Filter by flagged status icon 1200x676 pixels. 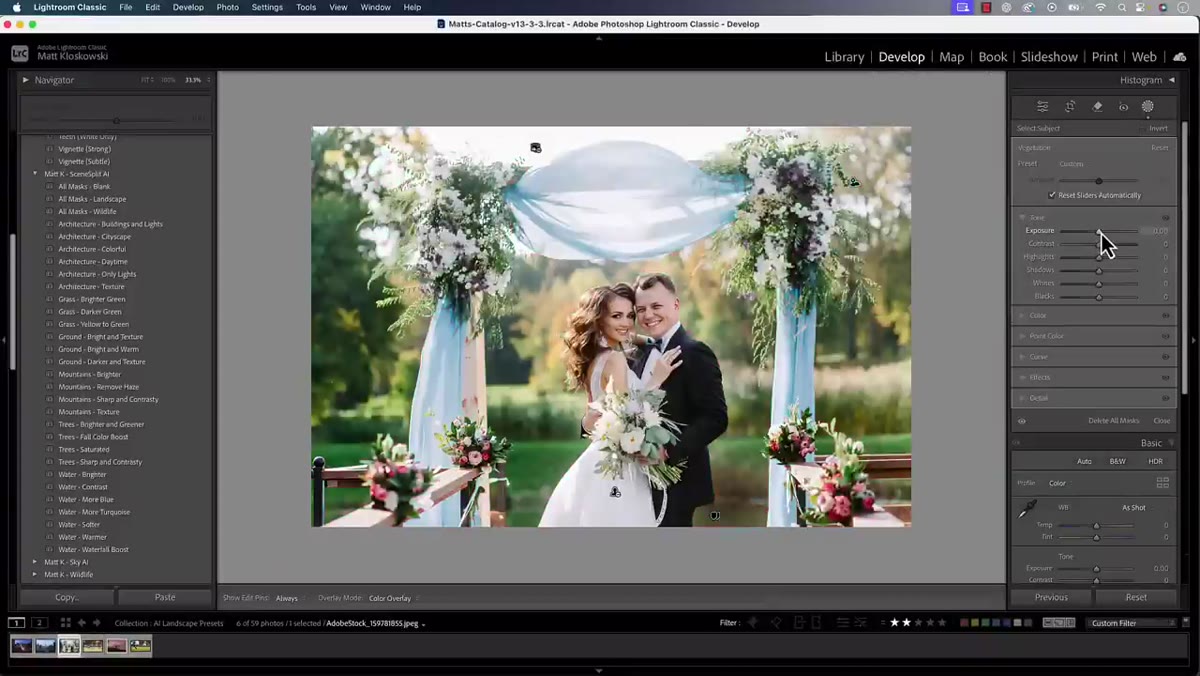click(754, 623)
